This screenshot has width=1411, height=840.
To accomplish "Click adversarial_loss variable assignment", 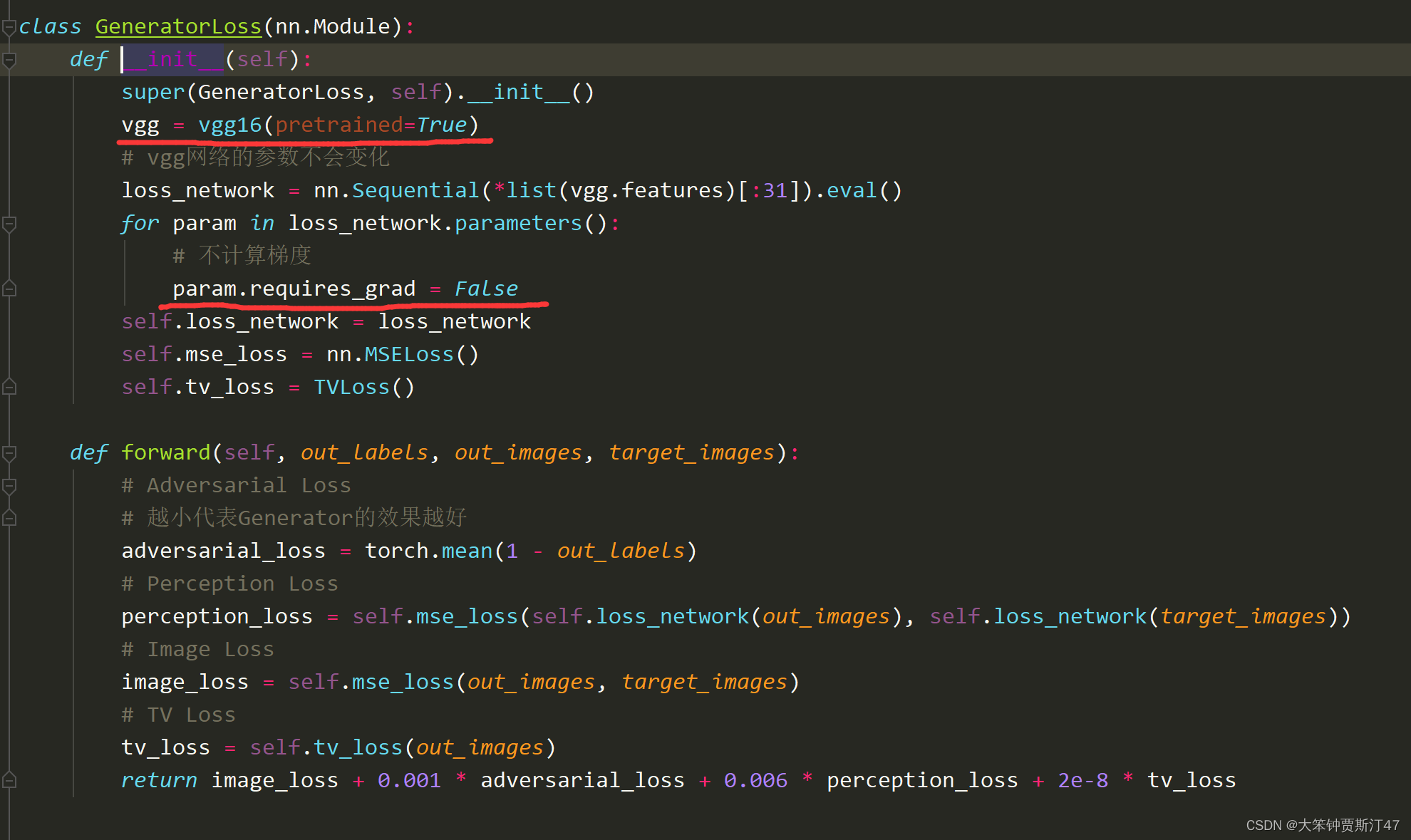I will tap(223, 551).
